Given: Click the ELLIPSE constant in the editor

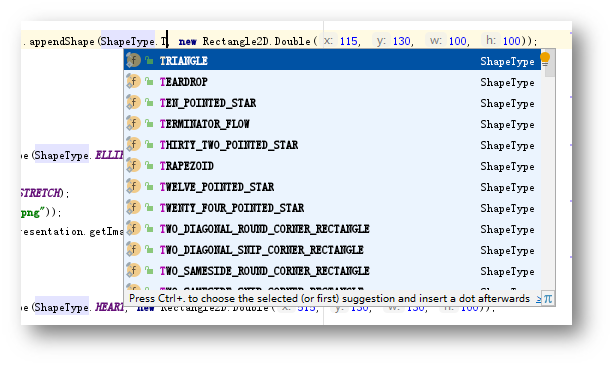Looking at the screenshot, I should tap(110, 155).
